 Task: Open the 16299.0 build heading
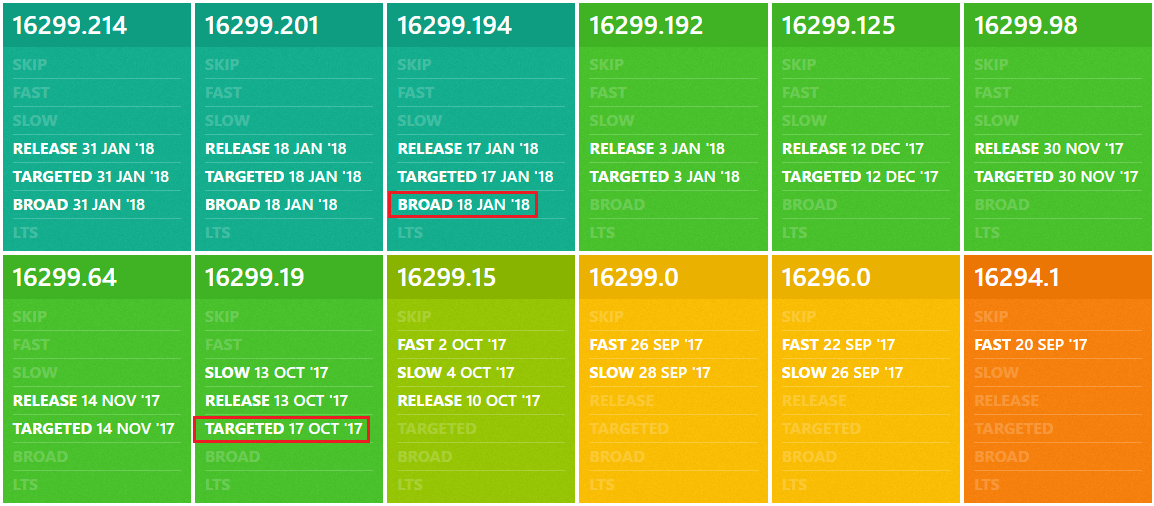pyautogui.click(x=634, y=278)
